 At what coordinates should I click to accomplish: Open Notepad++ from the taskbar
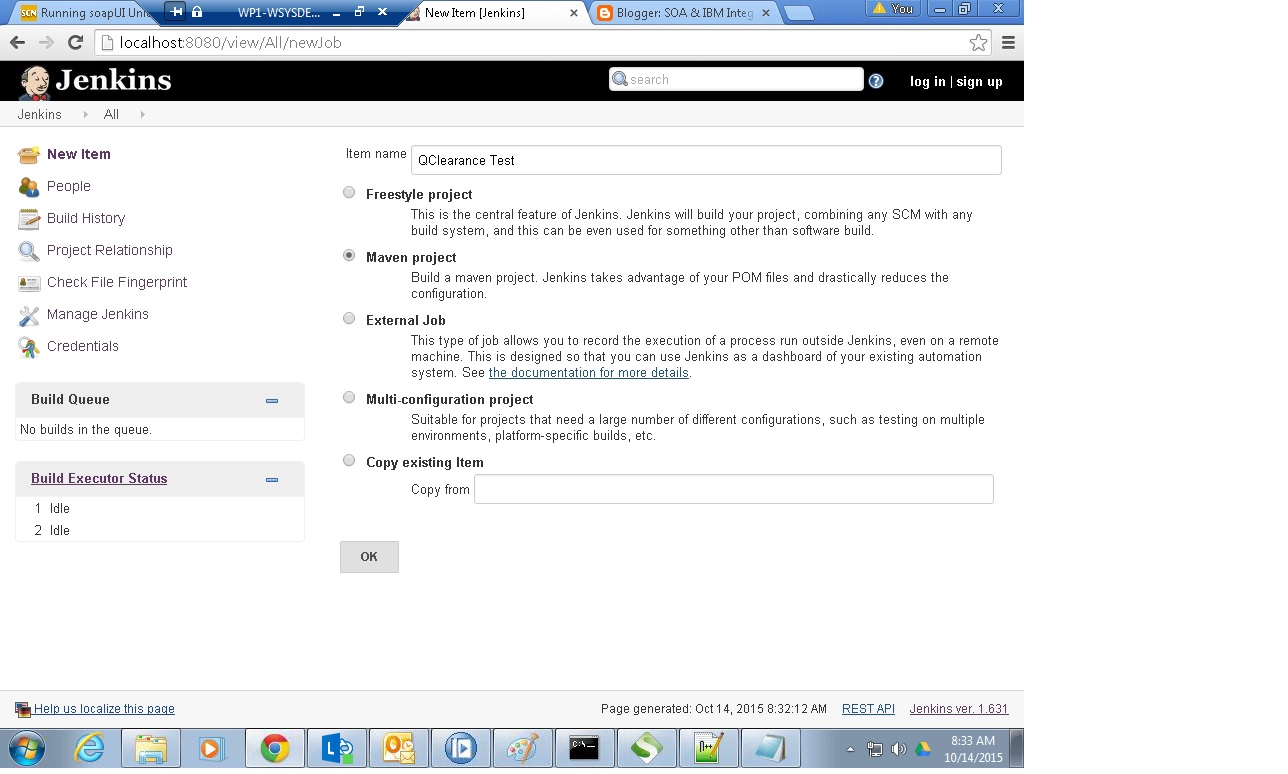click(709, 748)
